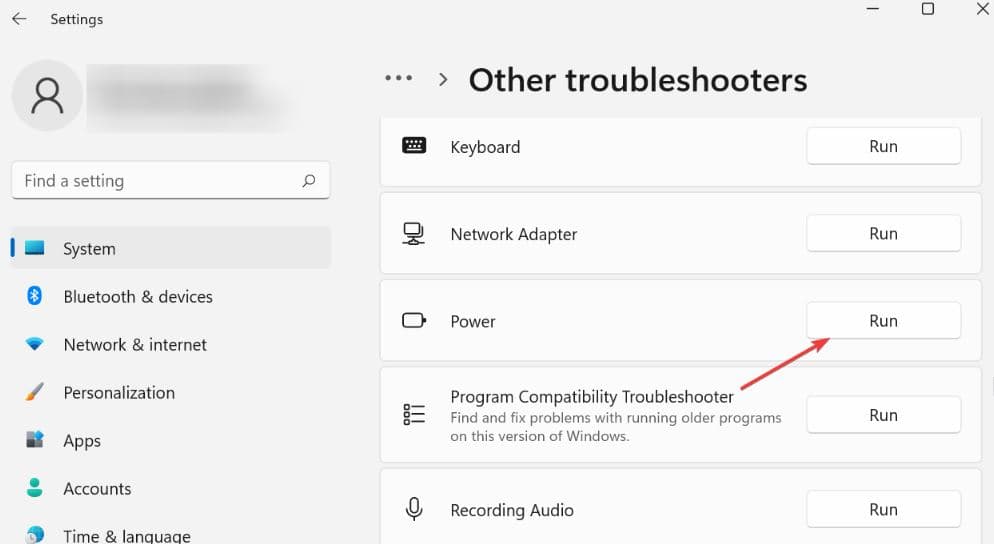994x544 pixels.
Task: Click the System monitor icon
Action: (x=35, y=248)
